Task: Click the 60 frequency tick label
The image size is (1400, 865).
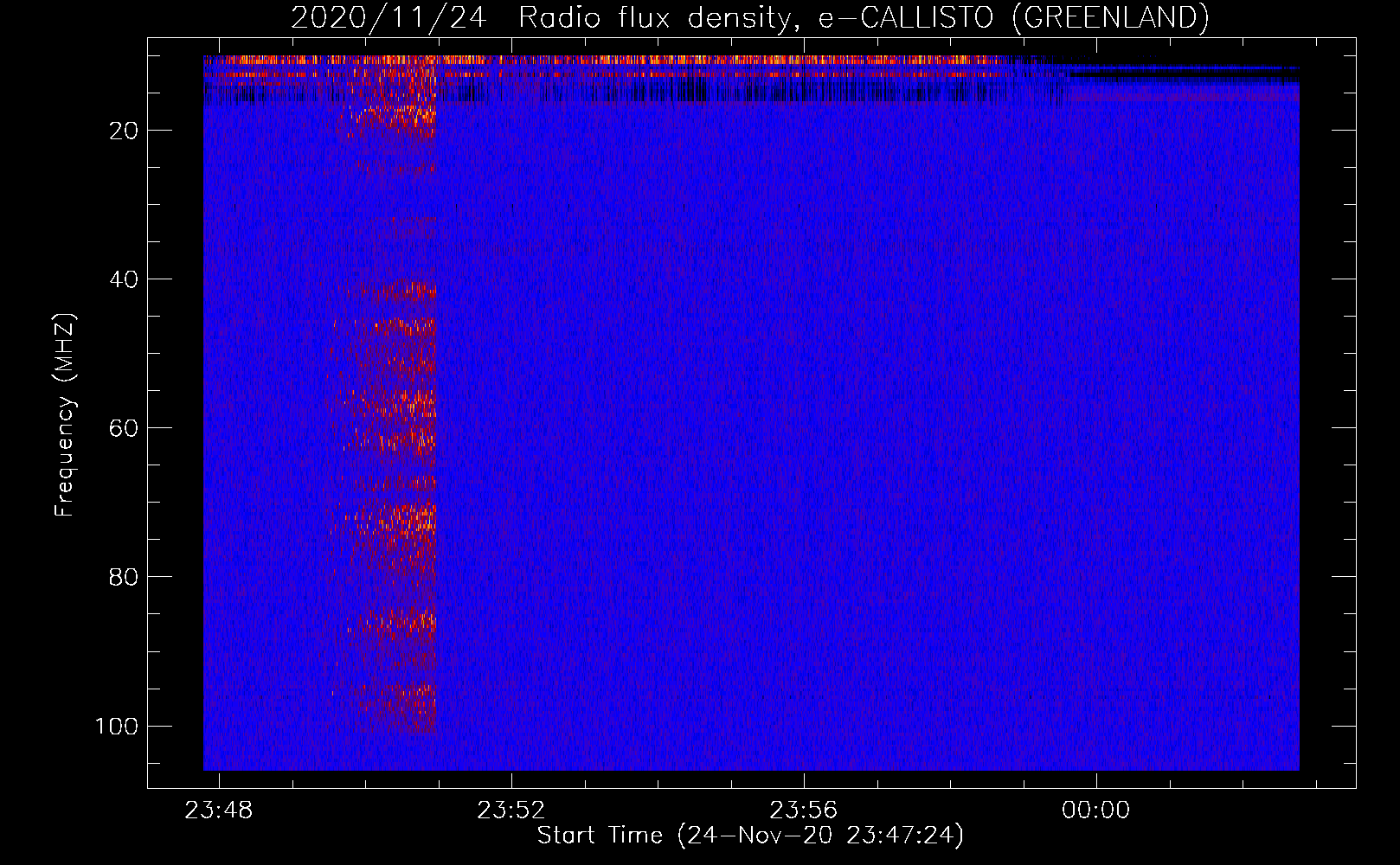Action: (x=124, y=428)
